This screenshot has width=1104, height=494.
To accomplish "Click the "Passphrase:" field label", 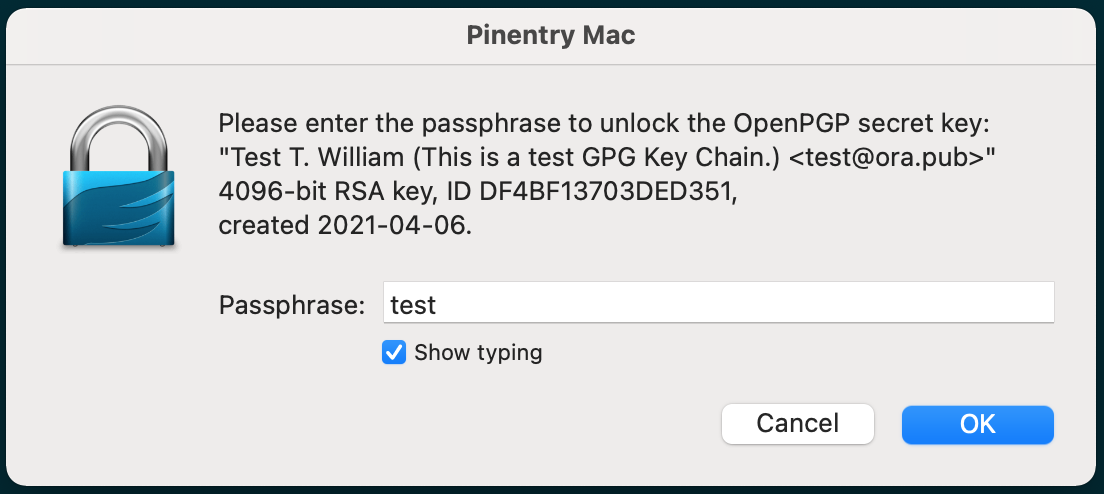I will click(x=292, y=304).
